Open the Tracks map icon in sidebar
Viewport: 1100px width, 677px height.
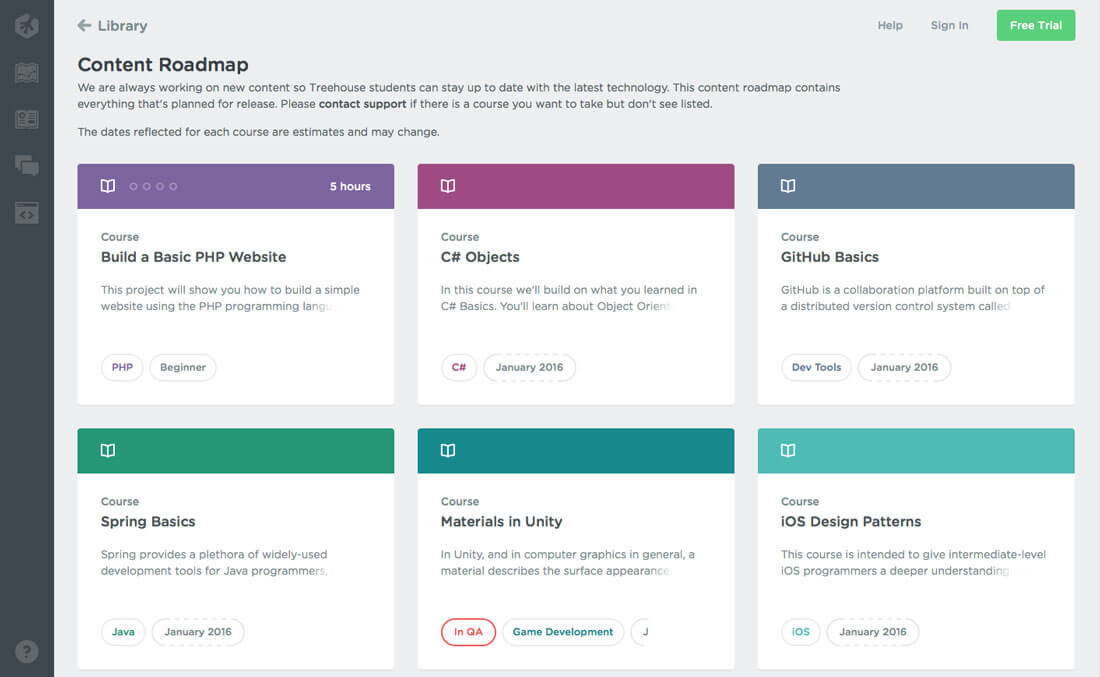(x=27, y=73)
